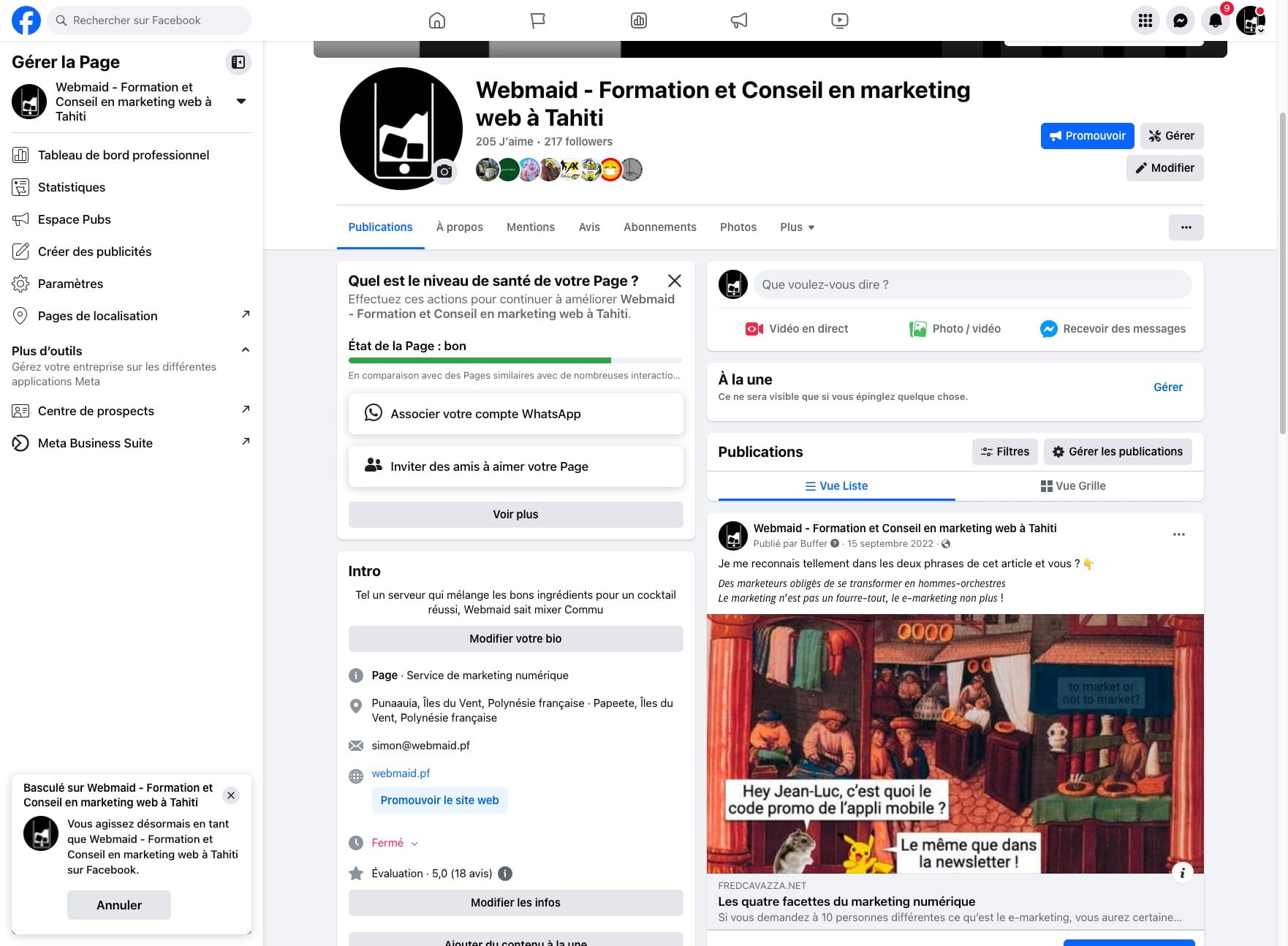
Task: Open the Video watch icon
Action: pyautogui.click(x=839, y=20)
